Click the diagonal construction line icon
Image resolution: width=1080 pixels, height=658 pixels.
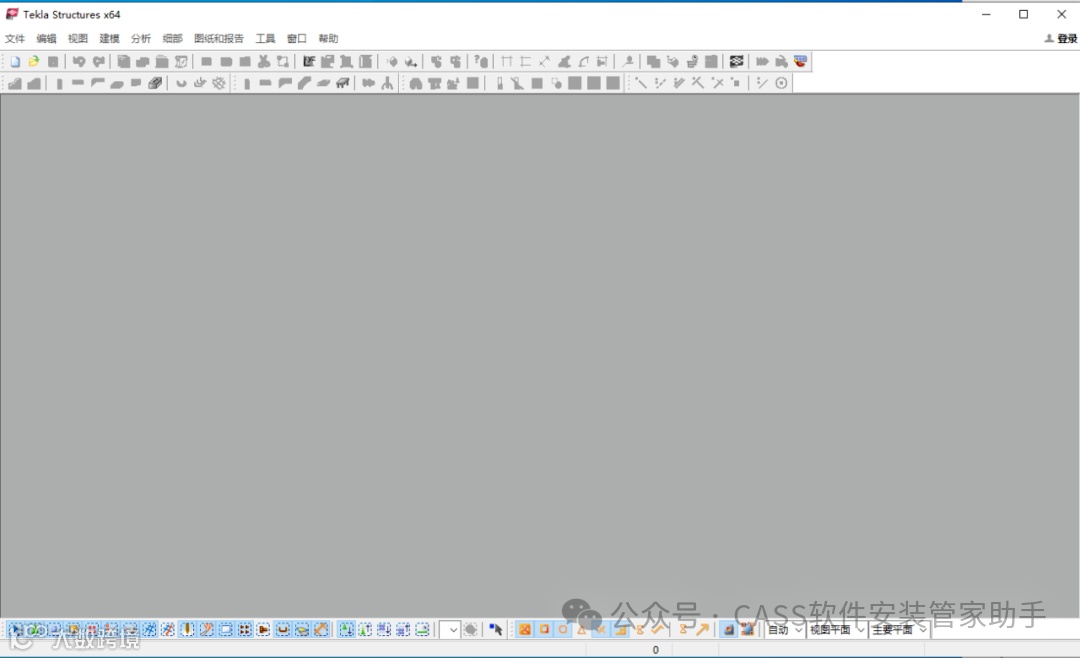point(641,83)
